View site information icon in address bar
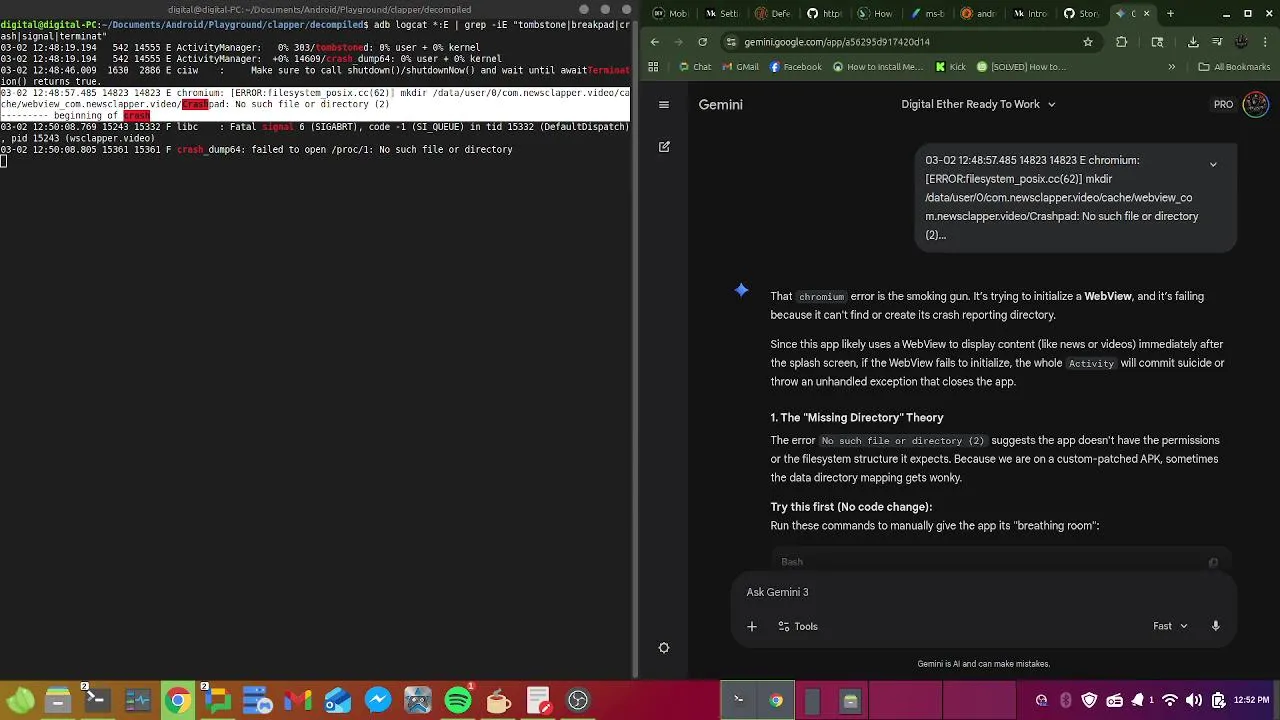1280x720 pixels. [x=732, y=42]
